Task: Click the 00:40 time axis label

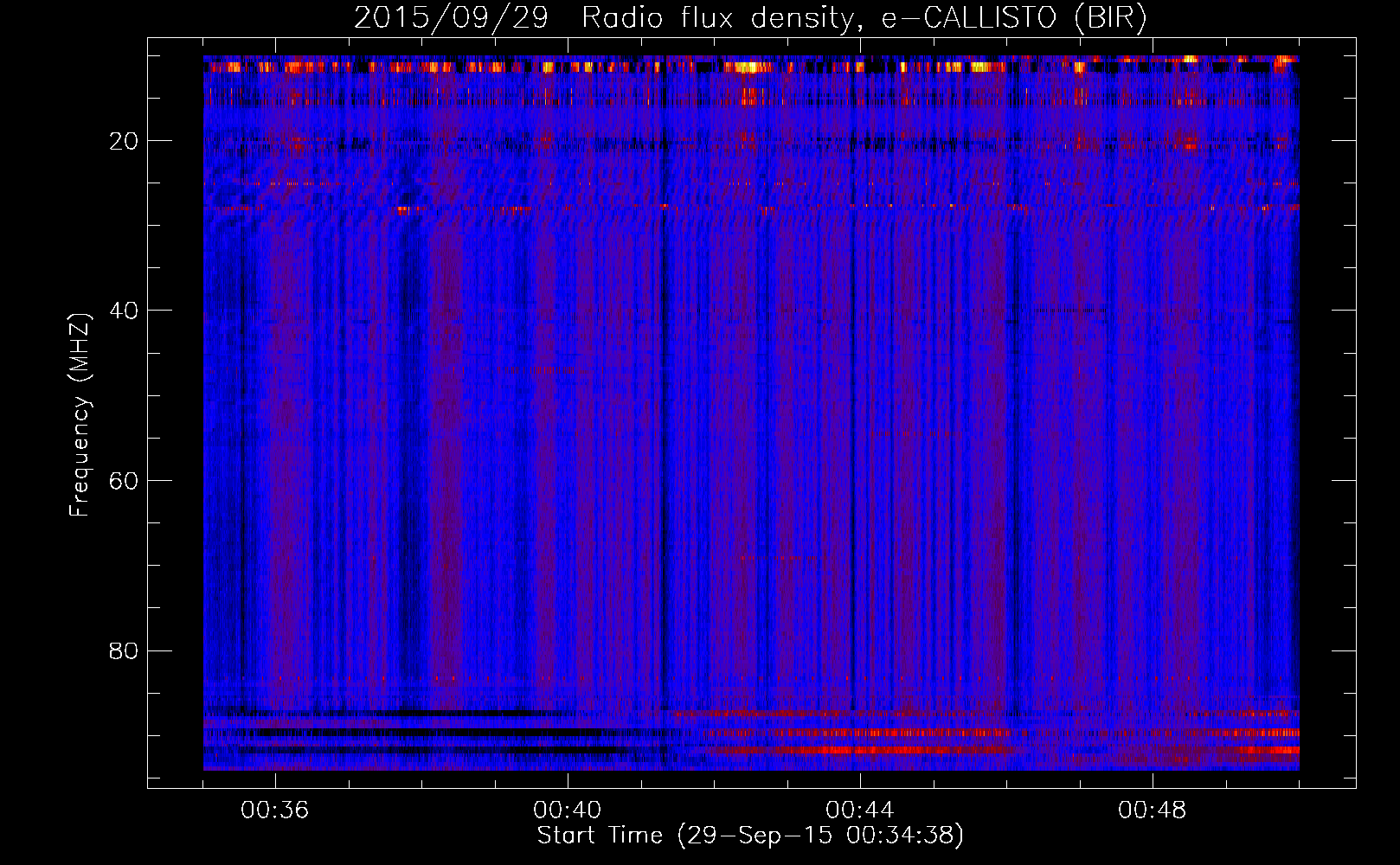Action: pos(567,811)
